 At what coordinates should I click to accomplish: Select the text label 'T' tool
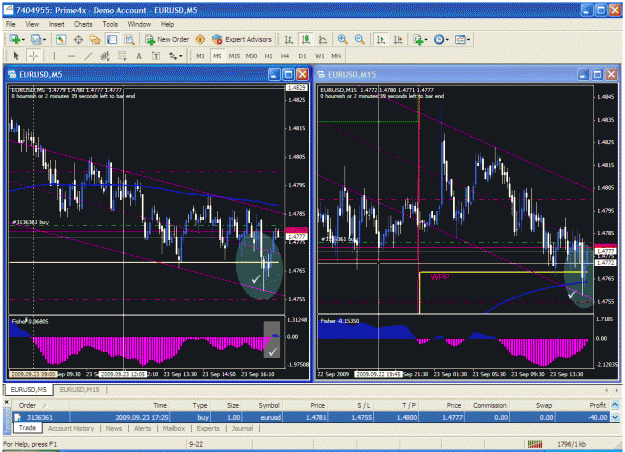(x=156, y=56)
